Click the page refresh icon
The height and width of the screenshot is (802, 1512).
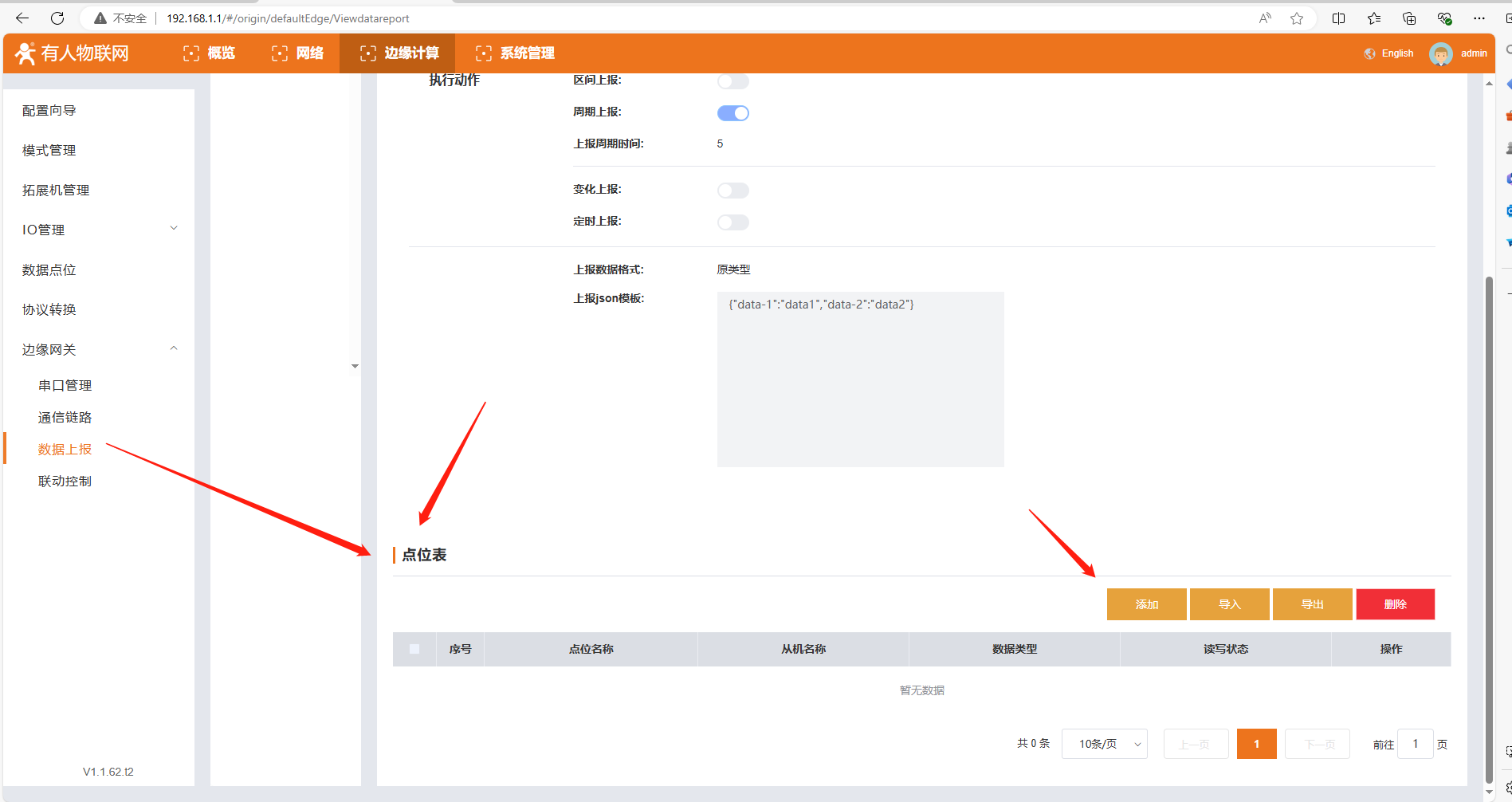[x=57, y=18]
